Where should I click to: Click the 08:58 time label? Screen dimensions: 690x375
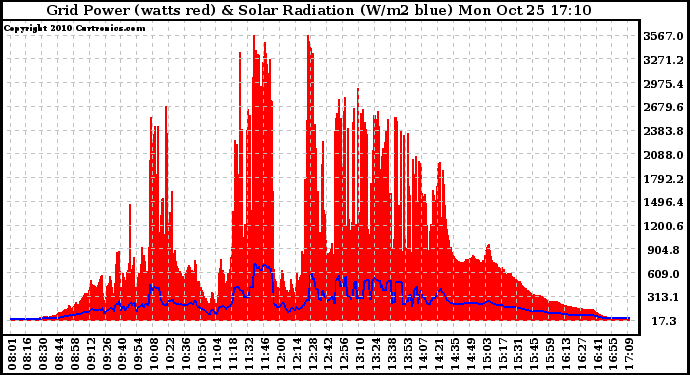pyautogui.click(x=74, y=353)
